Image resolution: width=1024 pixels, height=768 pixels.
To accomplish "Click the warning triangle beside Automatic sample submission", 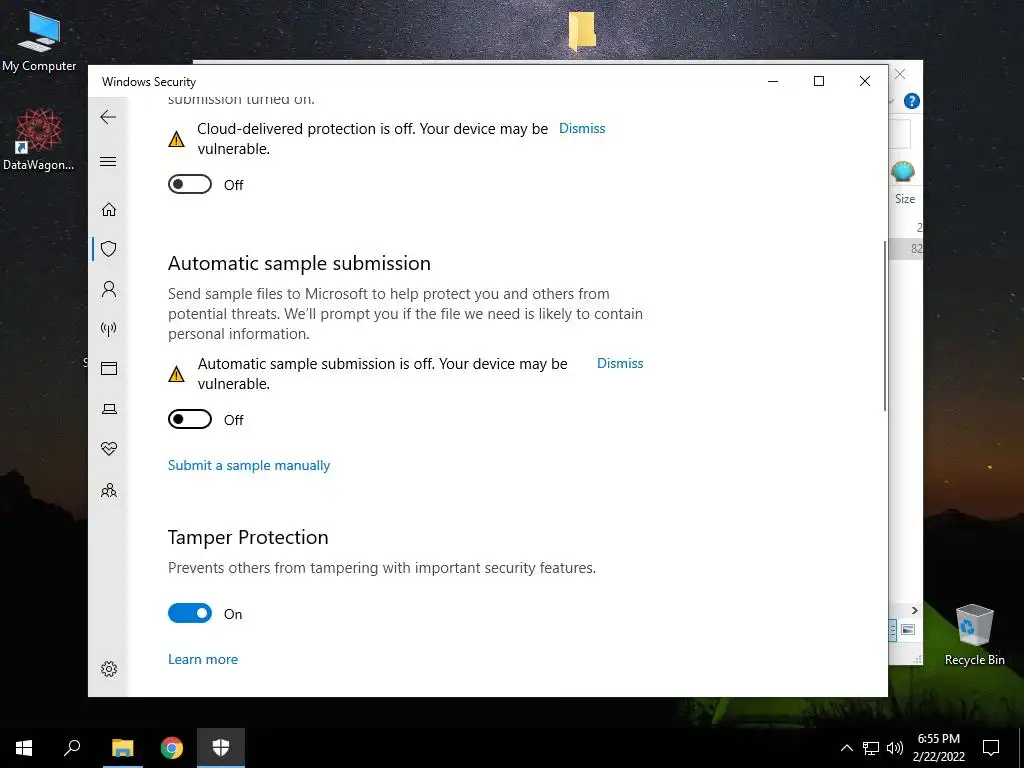I will pyautogui.click(x=176, y=374).
